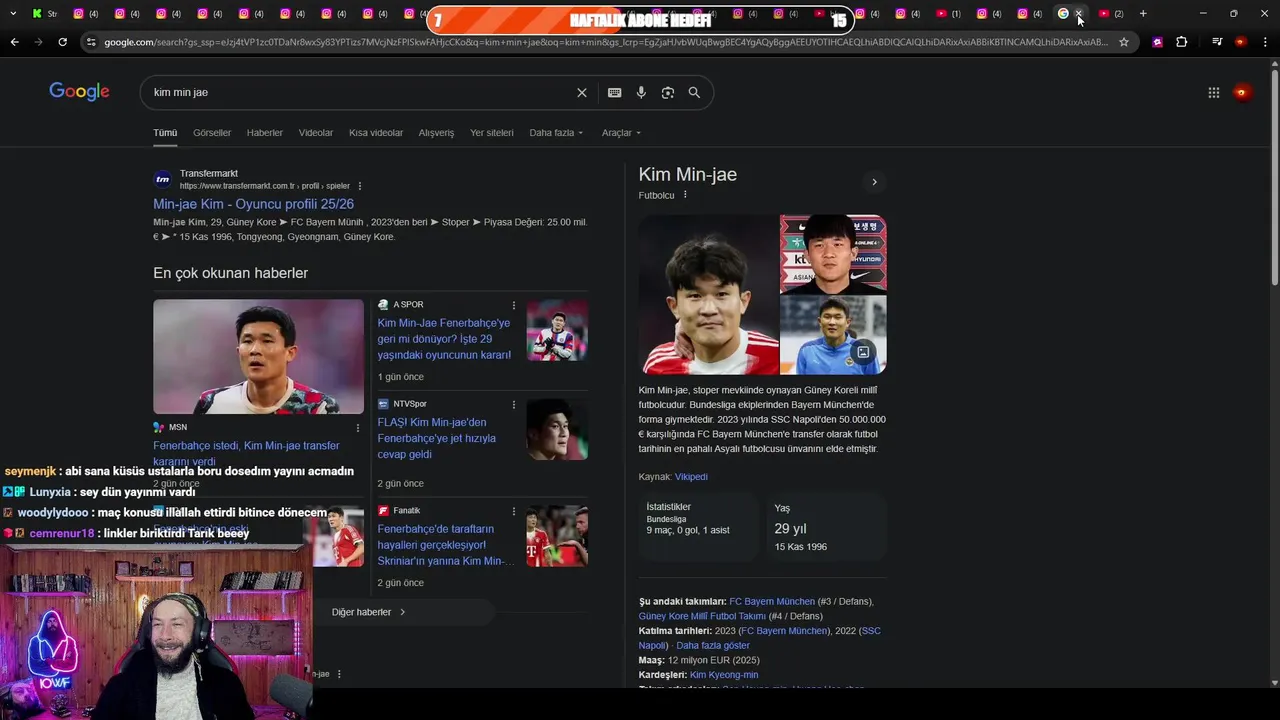Screen dimensions: 1280x720
Task: Open the on-screen keyboard input tool
Action: tap(614, 92)
